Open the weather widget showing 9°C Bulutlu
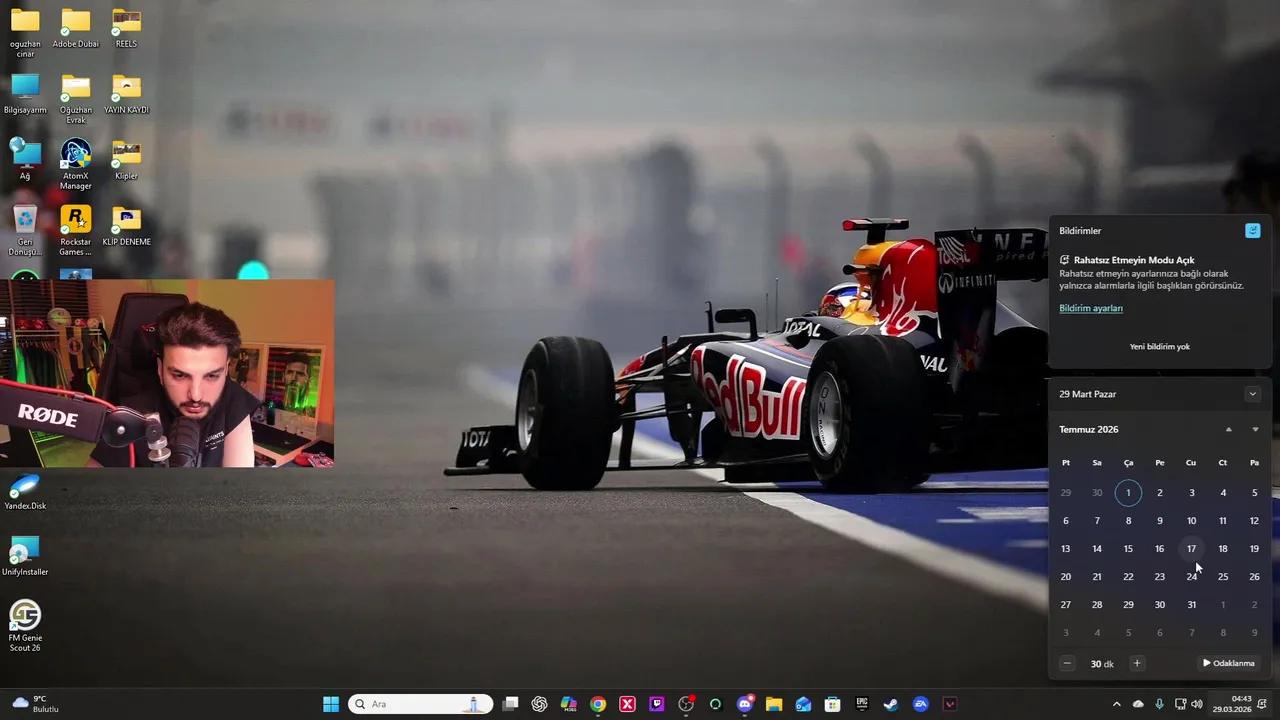 tap(36, 704)
